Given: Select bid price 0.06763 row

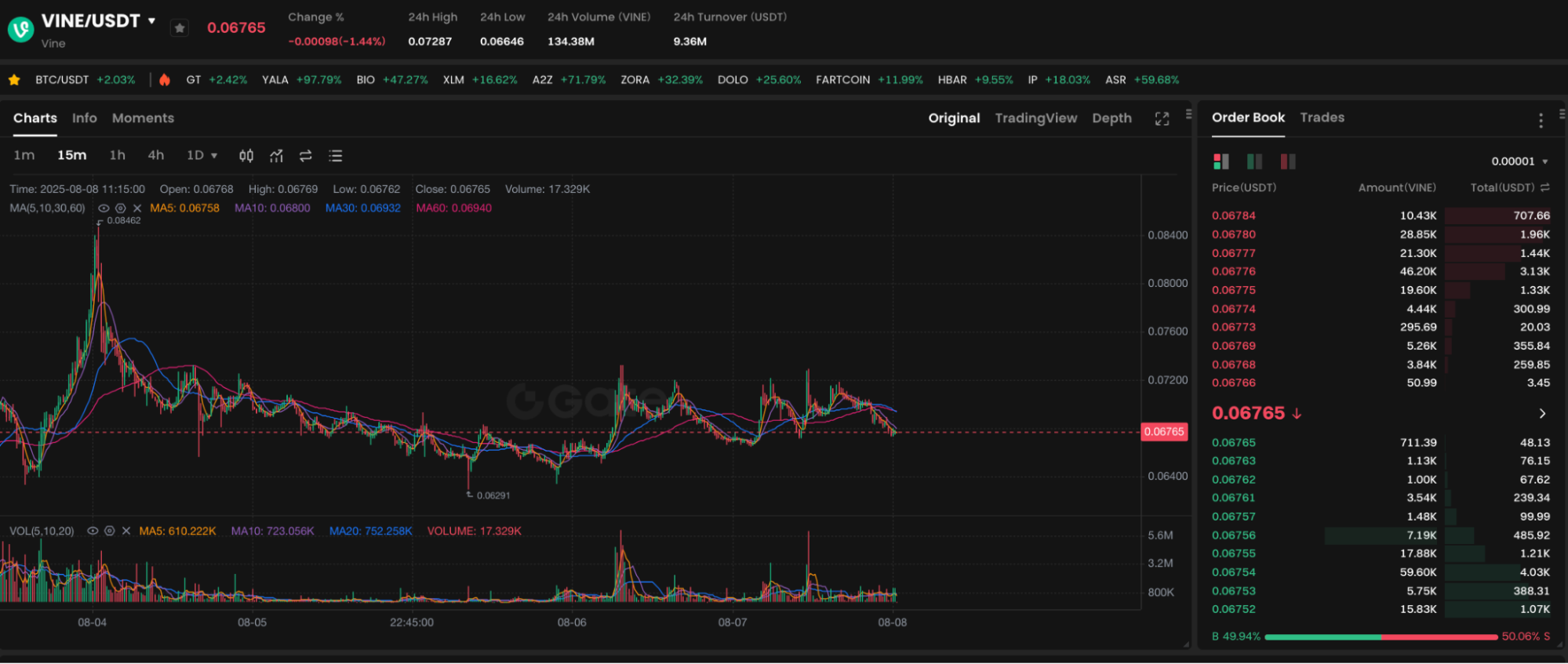Looking at the screenshot, I should [1381, 461].
